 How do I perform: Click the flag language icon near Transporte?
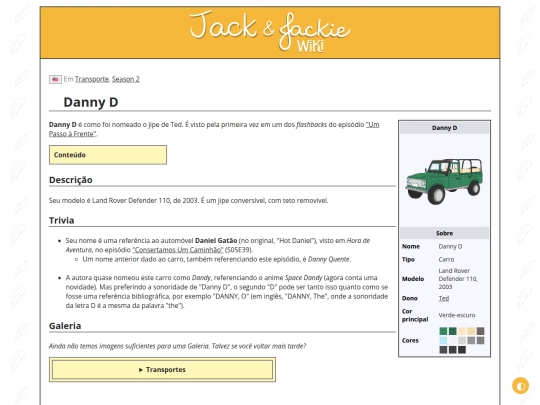pos(55,80)
